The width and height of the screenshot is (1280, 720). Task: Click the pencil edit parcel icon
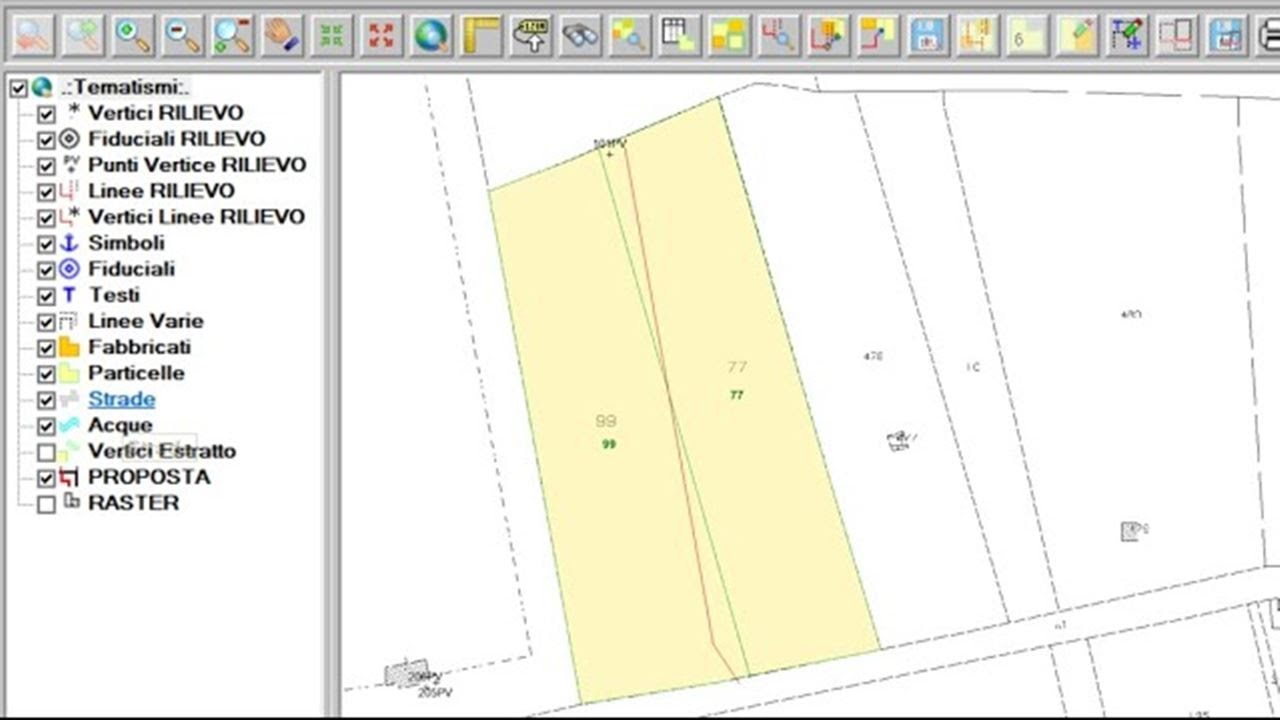coord(1077,36)
